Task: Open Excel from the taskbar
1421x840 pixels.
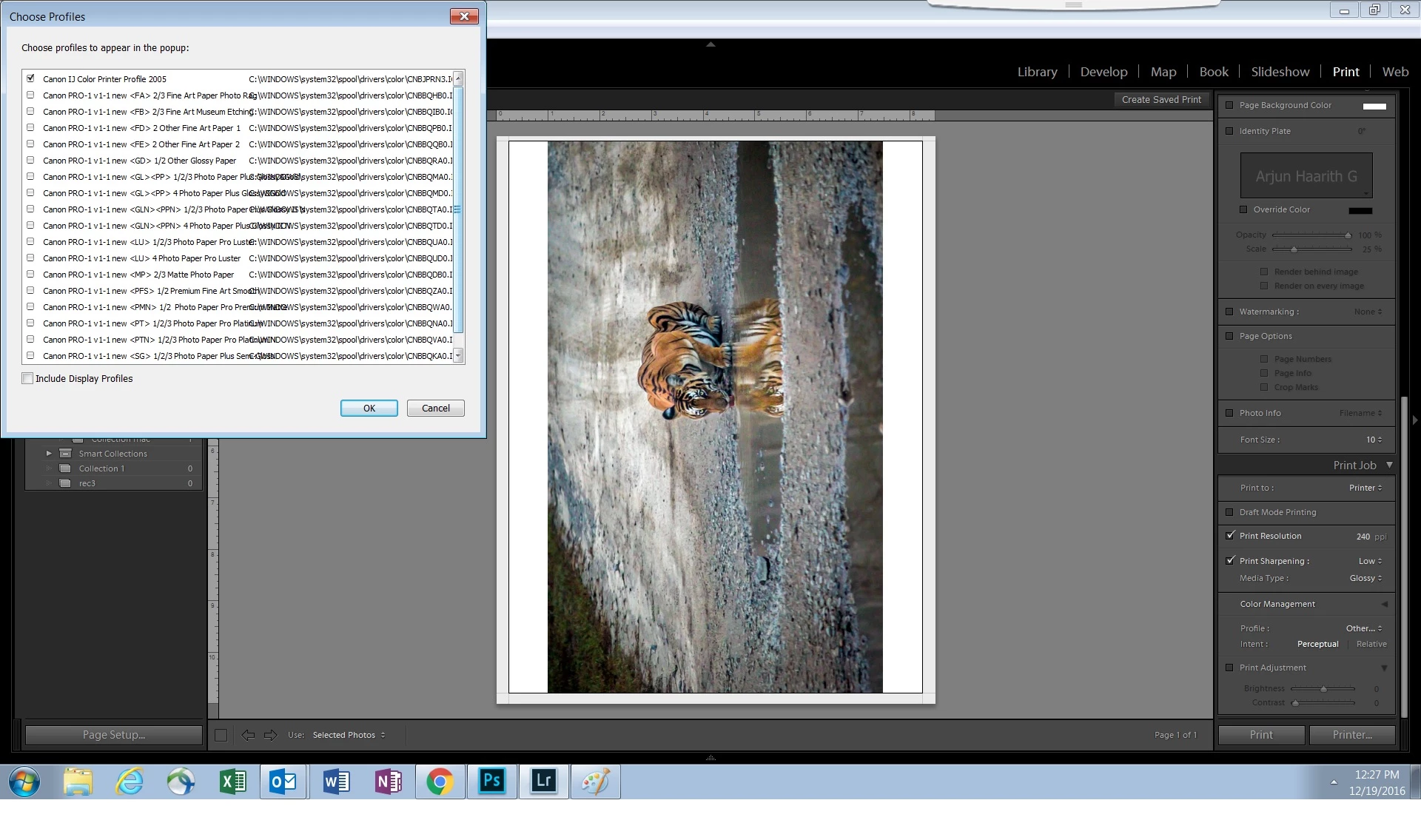Action: point(232,781)
